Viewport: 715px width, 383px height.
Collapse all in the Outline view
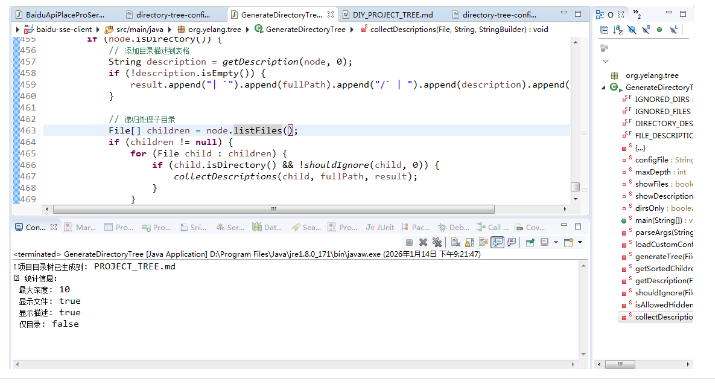(x=604, y=30)
